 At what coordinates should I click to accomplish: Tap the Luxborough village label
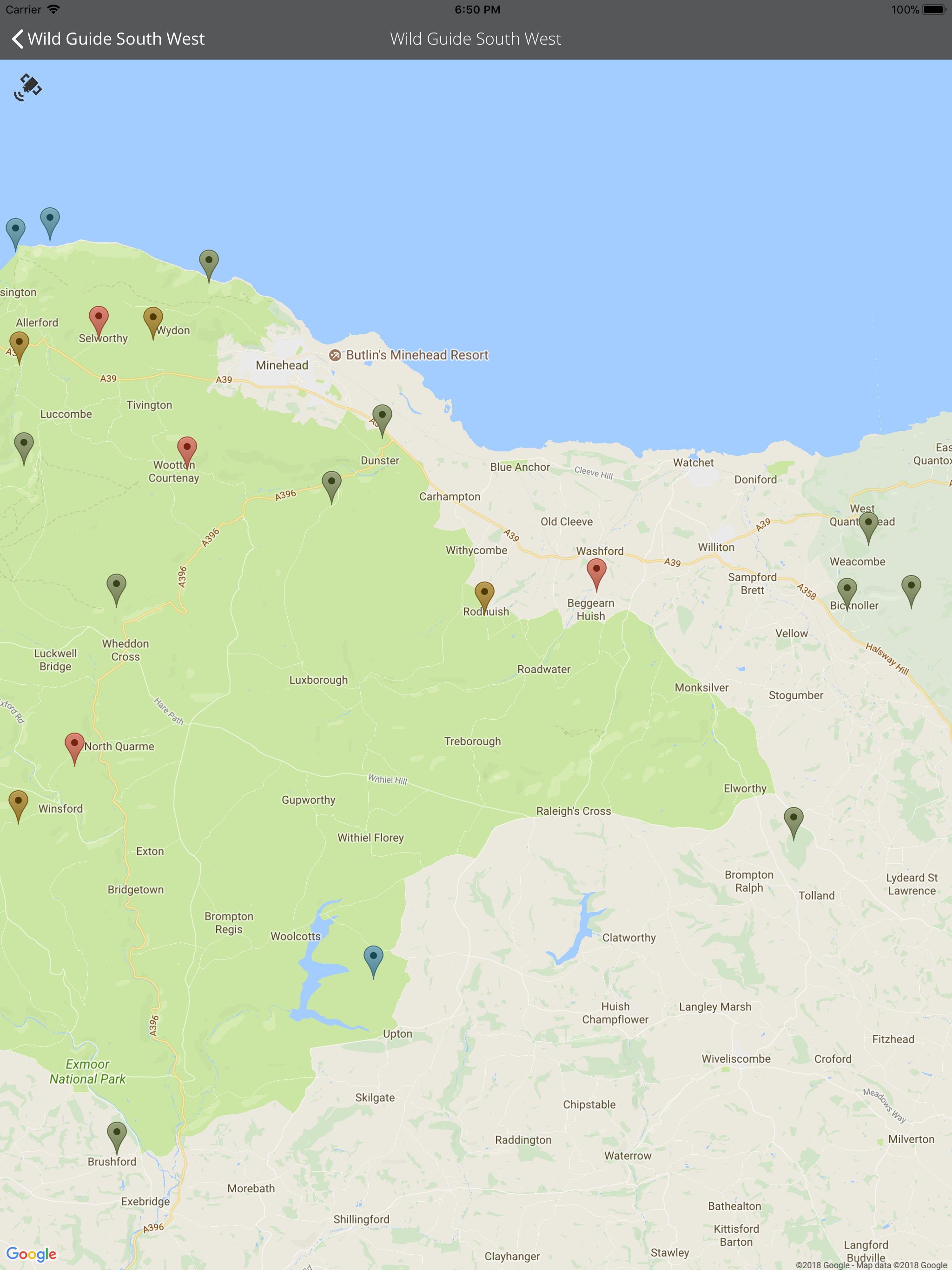coord(318,680)
